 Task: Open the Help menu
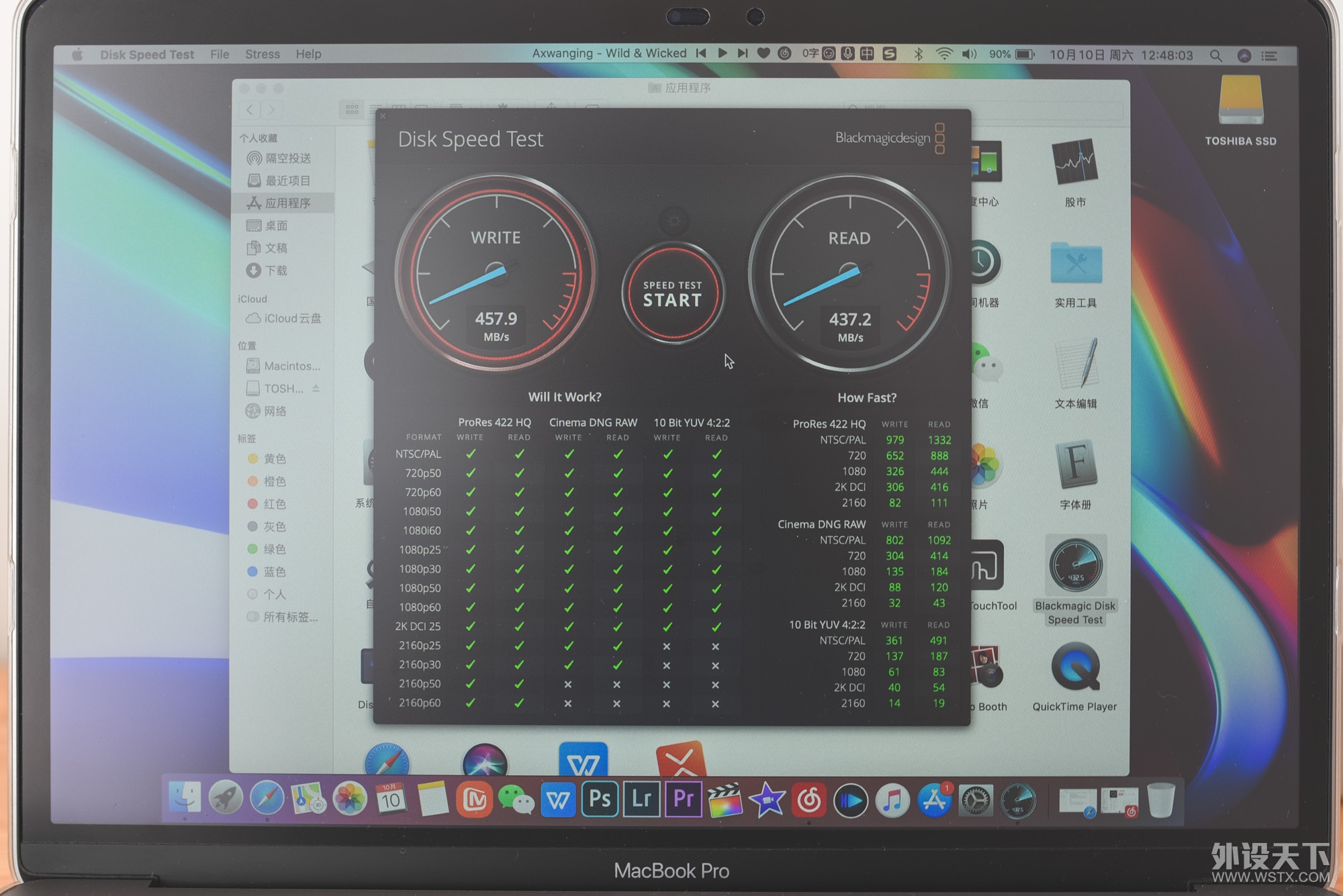pos(308,54)
